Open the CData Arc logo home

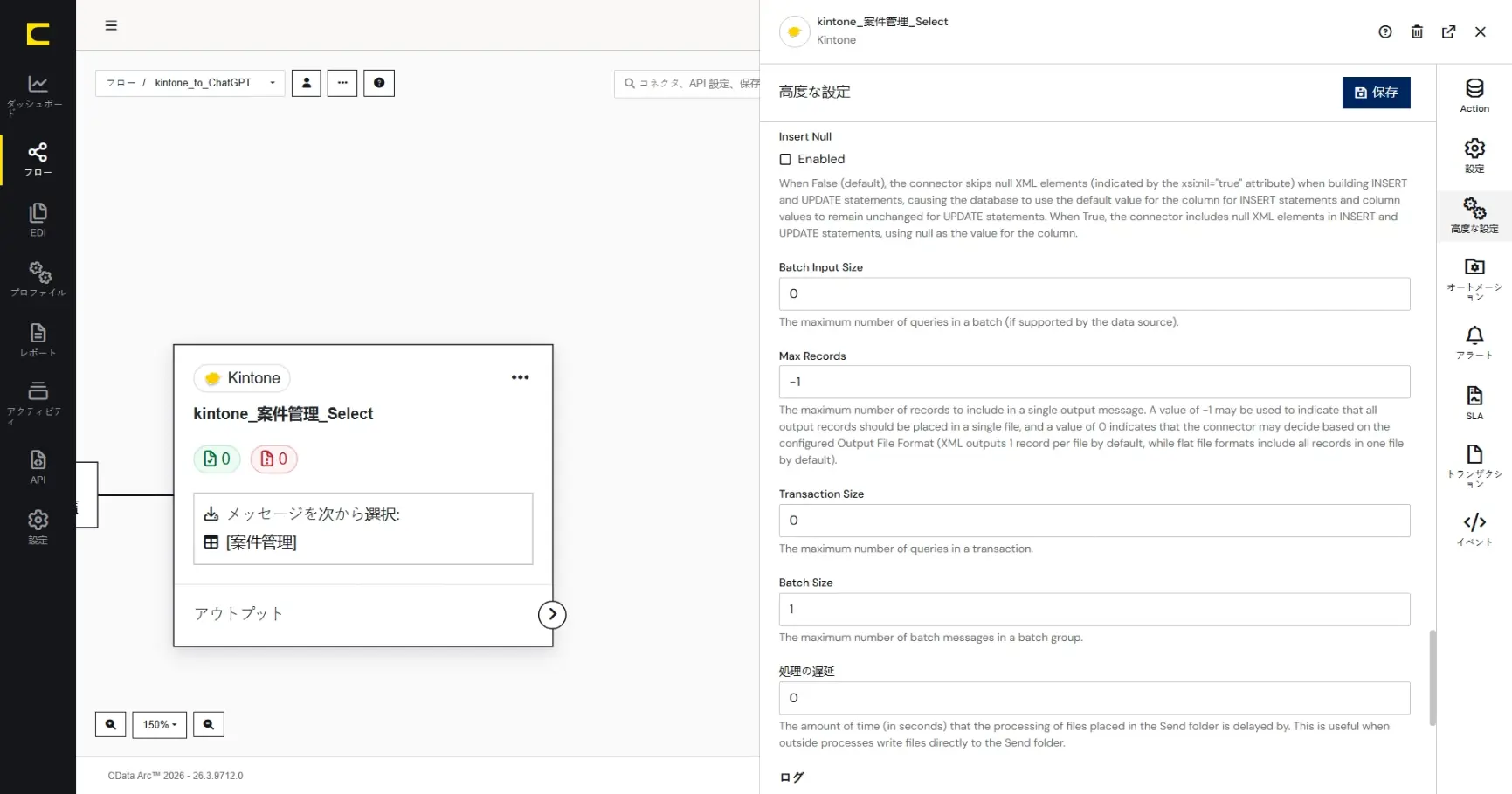(38, 34)
